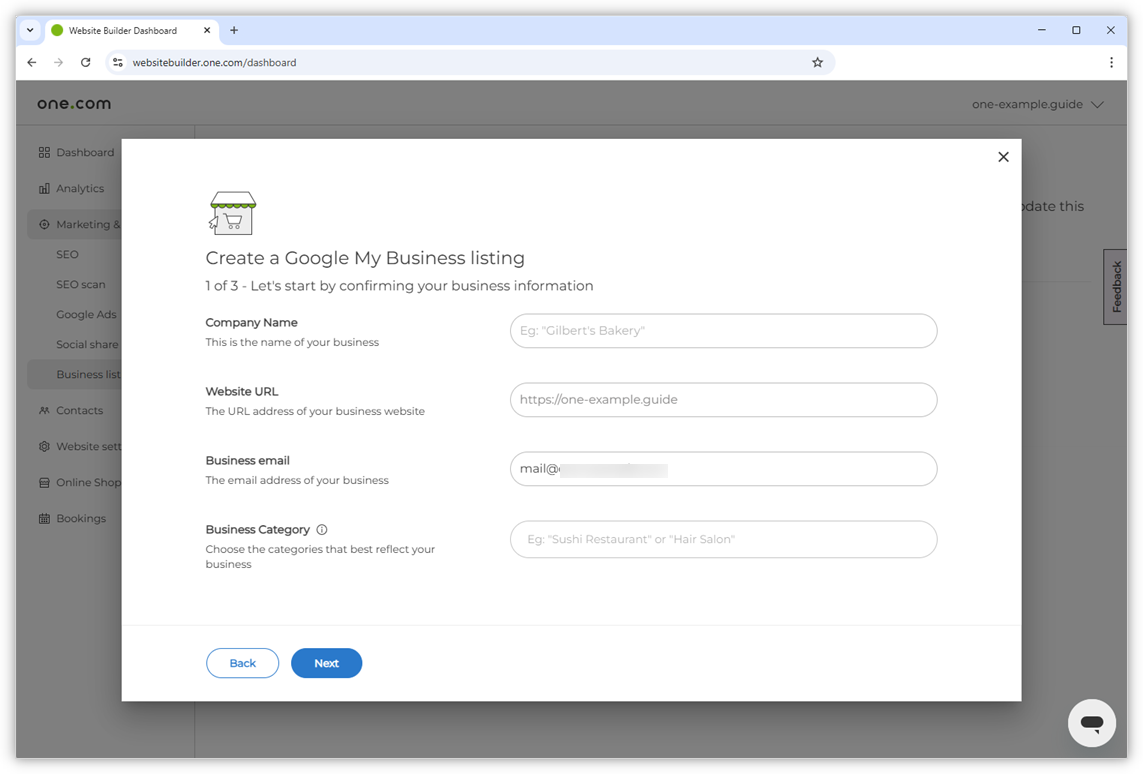Close the Google My Business dialog
Screen dimensions: 1143x774
pyautogui.click(x=1003, y=157)
